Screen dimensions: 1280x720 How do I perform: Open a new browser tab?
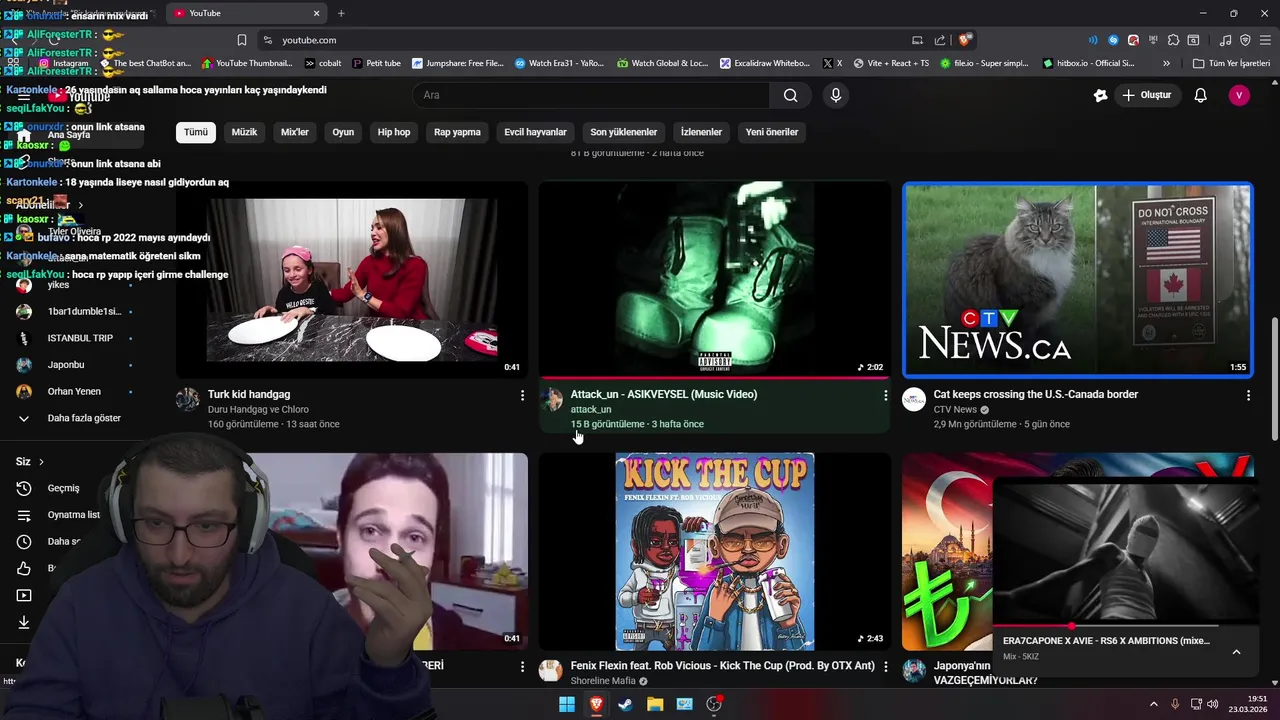[341, 13]
